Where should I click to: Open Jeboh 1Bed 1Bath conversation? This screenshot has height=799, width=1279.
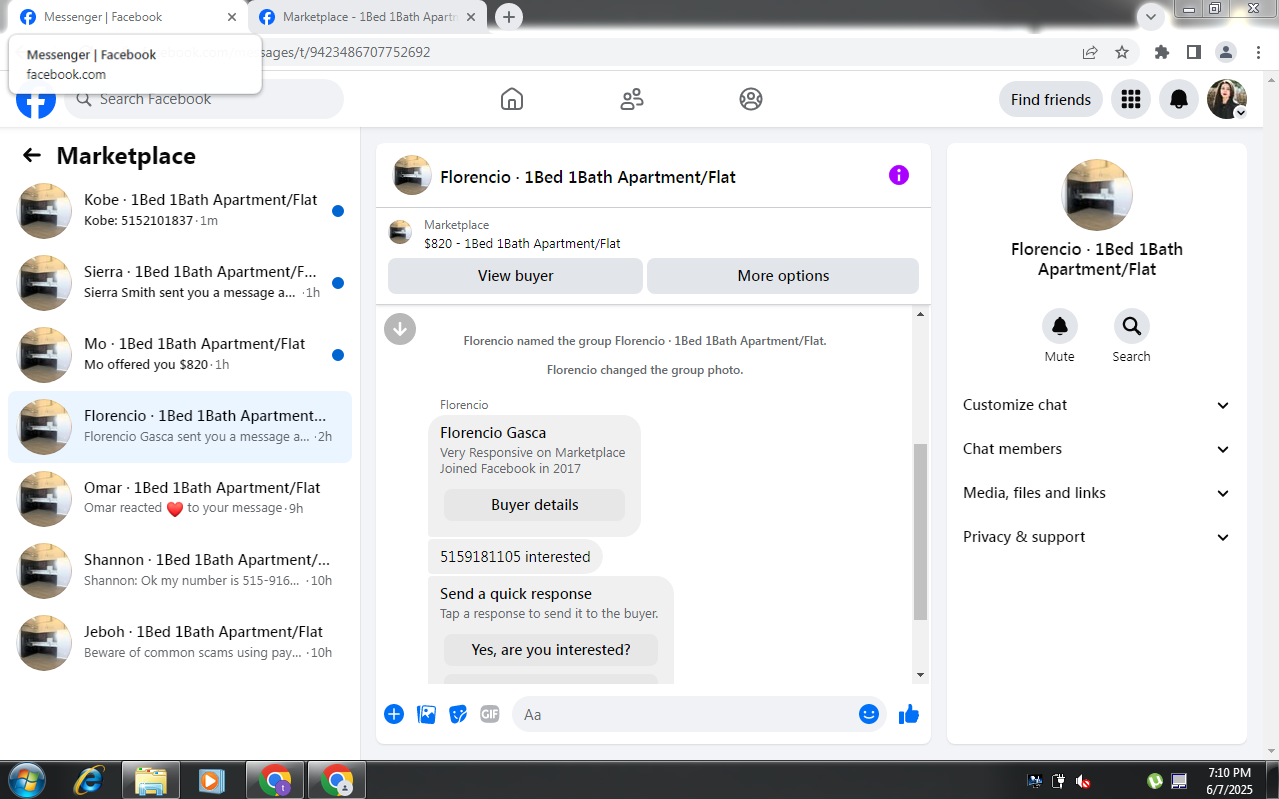coord(180,642)
